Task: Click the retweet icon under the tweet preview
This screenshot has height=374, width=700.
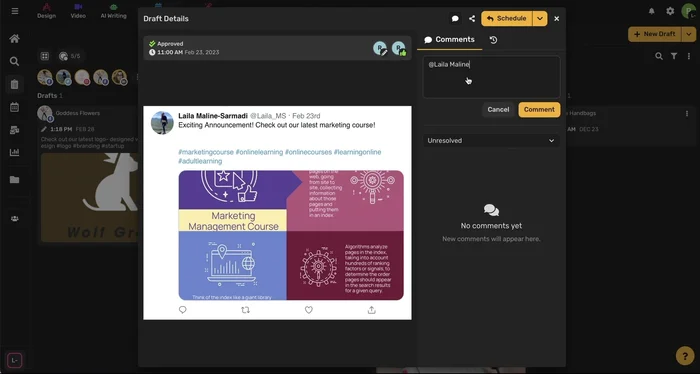Action: 245,310
